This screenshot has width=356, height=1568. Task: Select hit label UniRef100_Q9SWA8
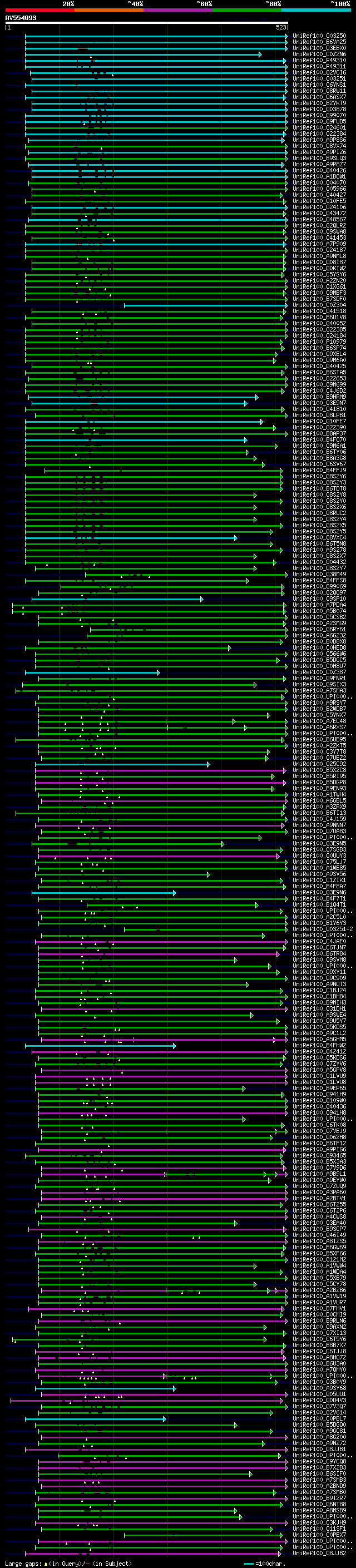pos(319,232)
